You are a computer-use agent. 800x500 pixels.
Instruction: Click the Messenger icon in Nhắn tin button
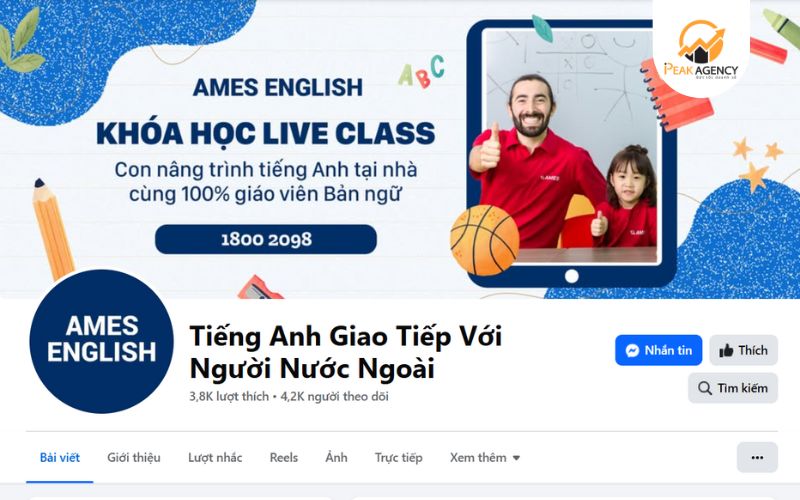point(632,351)
